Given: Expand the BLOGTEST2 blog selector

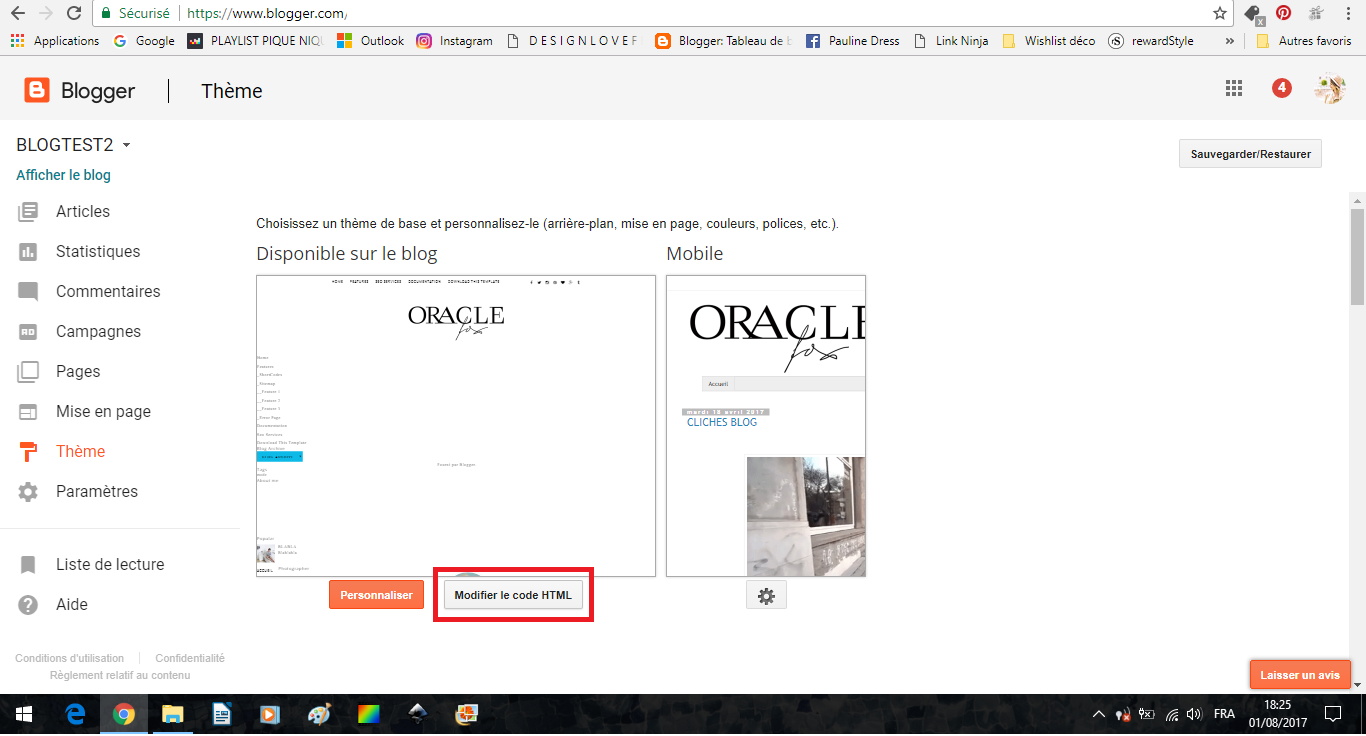Looking at the screenshot, I should pos(126,146).
